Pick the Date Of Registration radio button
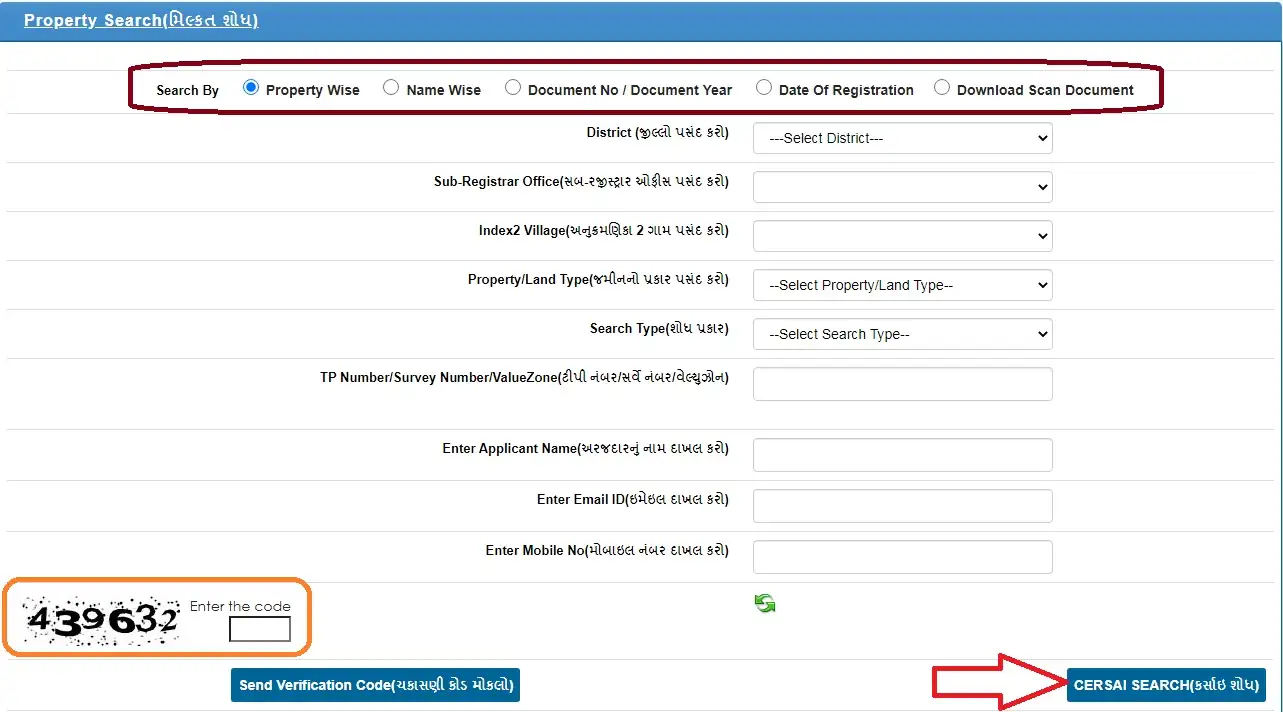Viewport: 1283px width, 712px height. click(764, 88)
